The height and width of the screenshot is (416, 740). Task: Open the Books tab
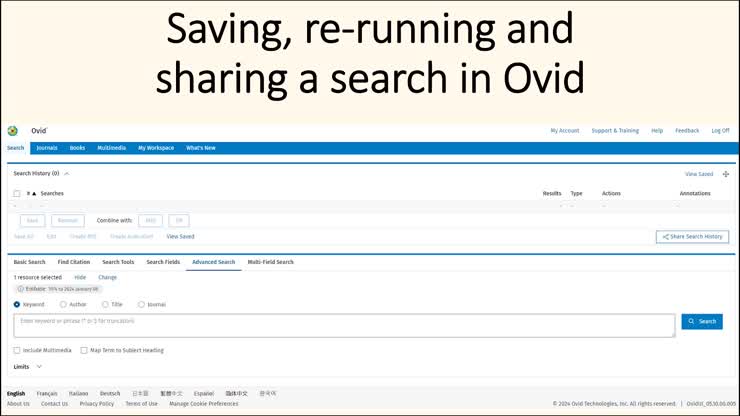[x=77, y=148]
